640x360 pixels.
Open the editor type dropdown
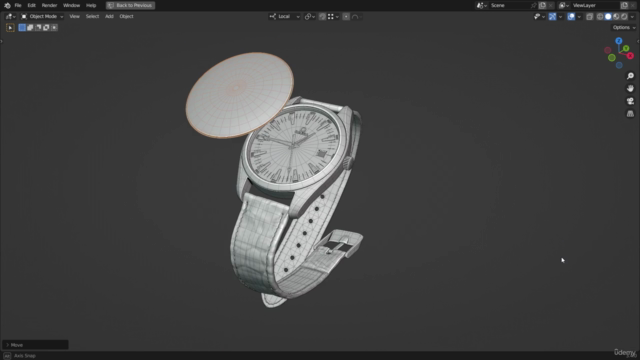(x=11, y=16)
